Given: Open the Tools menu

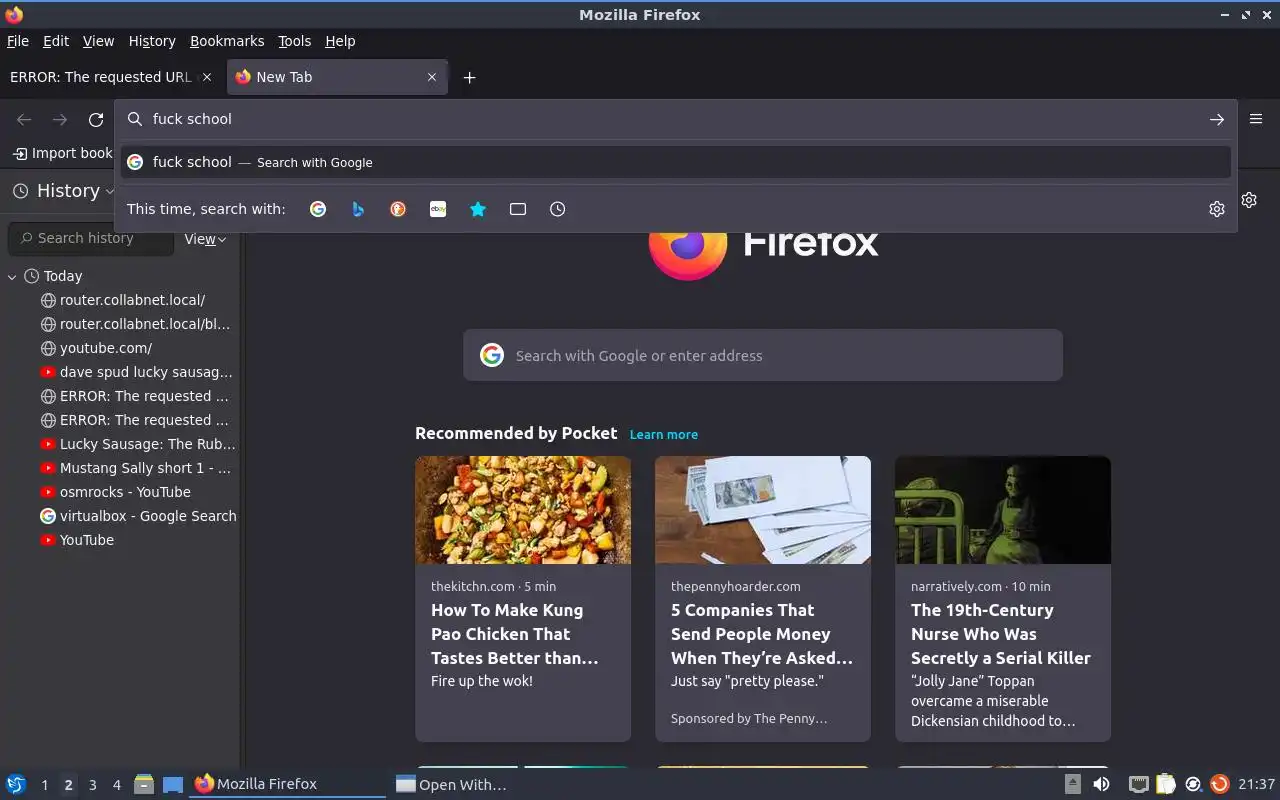Looking at the screenshot, I should (294, 41).
